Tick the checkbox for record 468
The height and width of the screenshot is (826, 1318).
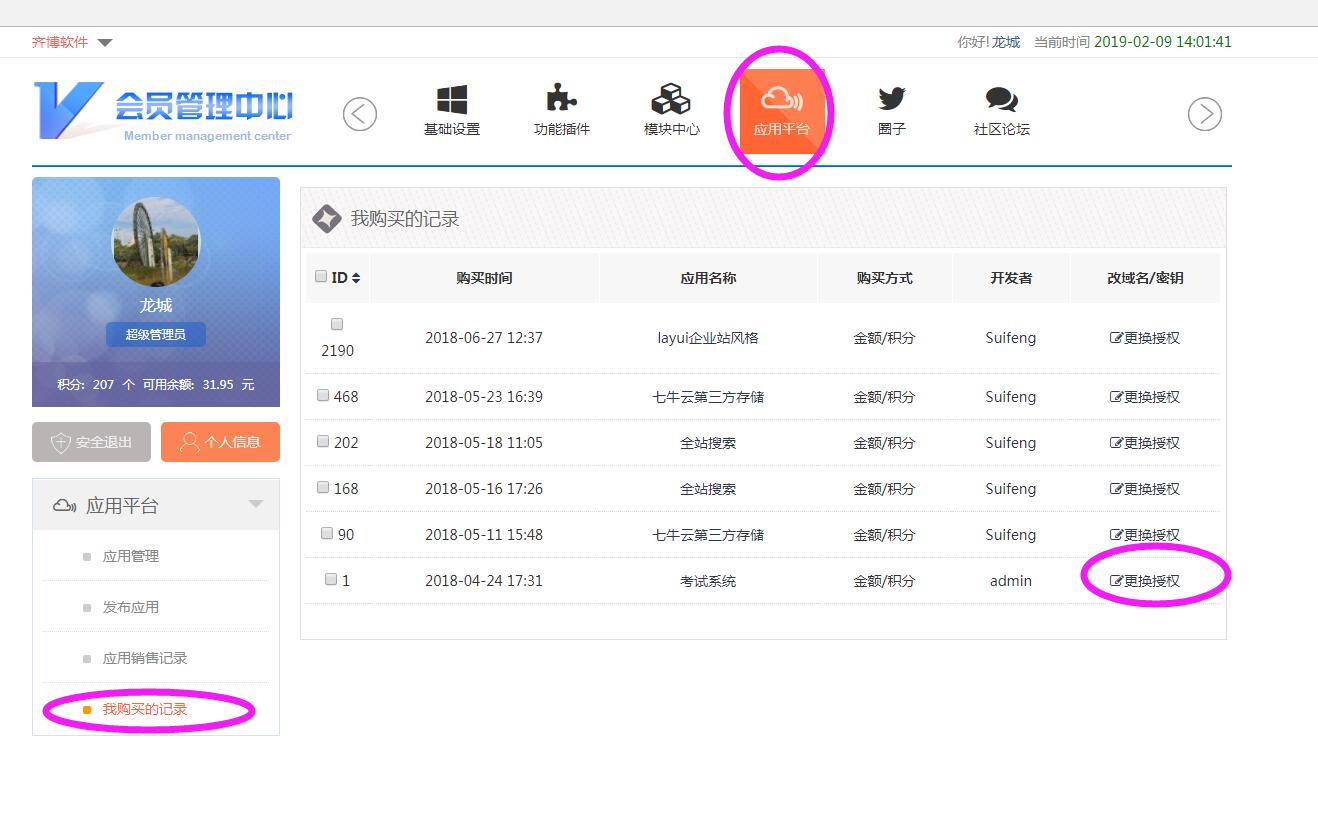323,396
